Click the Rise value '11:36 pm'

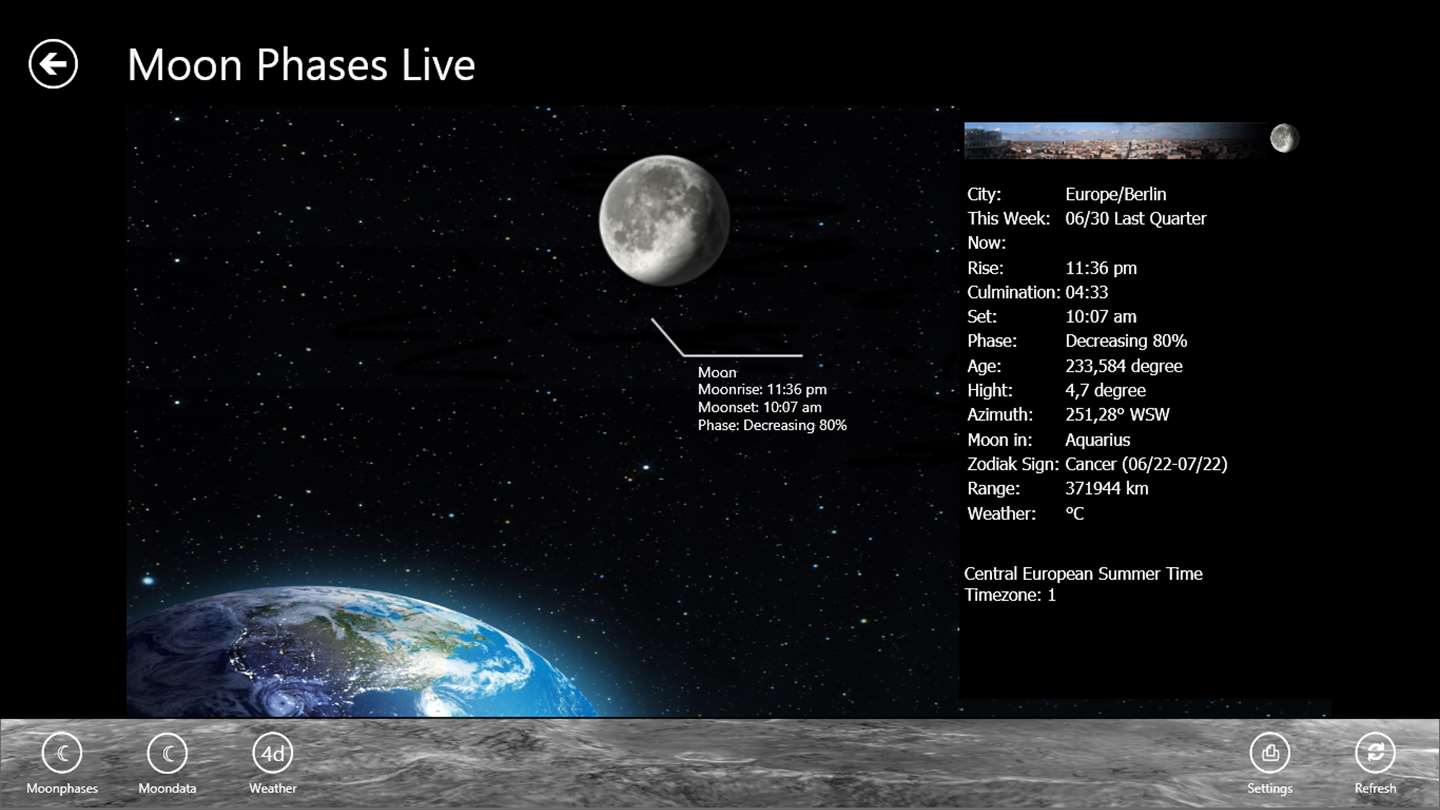click(1101, 268)
